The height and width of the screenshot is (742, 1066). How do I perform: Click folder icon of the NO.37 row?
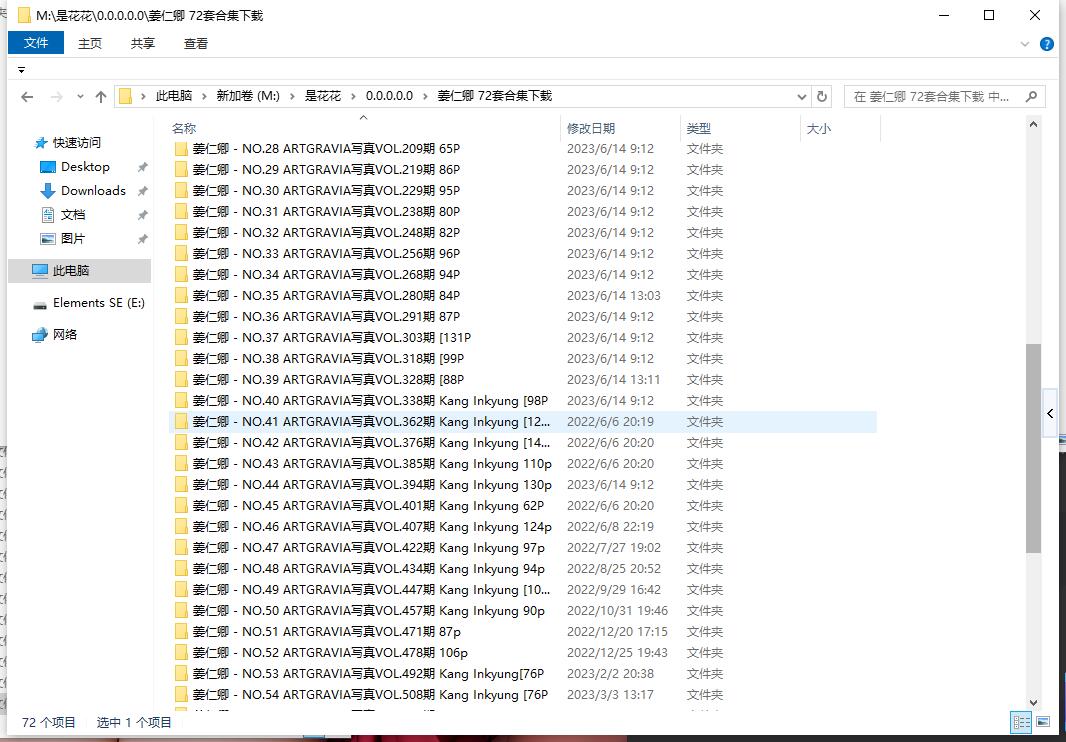point(181,338)
